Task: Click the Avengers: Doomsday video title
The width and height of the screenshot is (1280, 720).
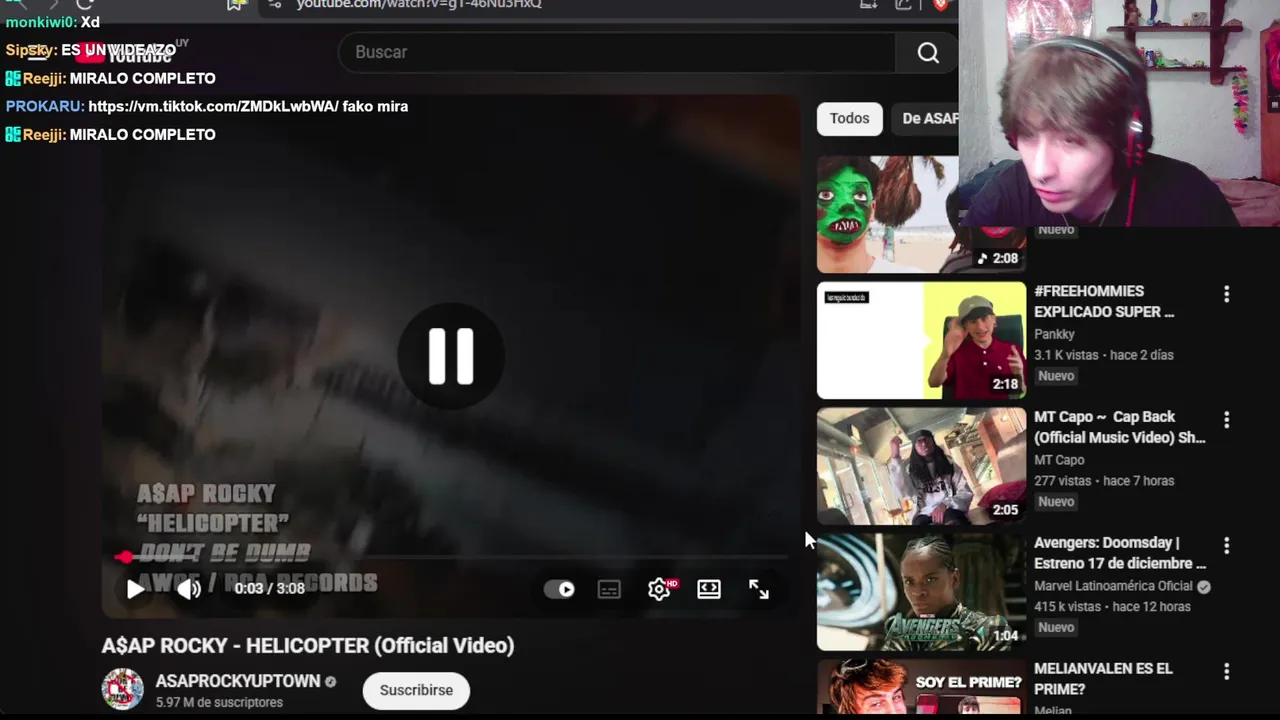Action: click(x=1120, y=553)
